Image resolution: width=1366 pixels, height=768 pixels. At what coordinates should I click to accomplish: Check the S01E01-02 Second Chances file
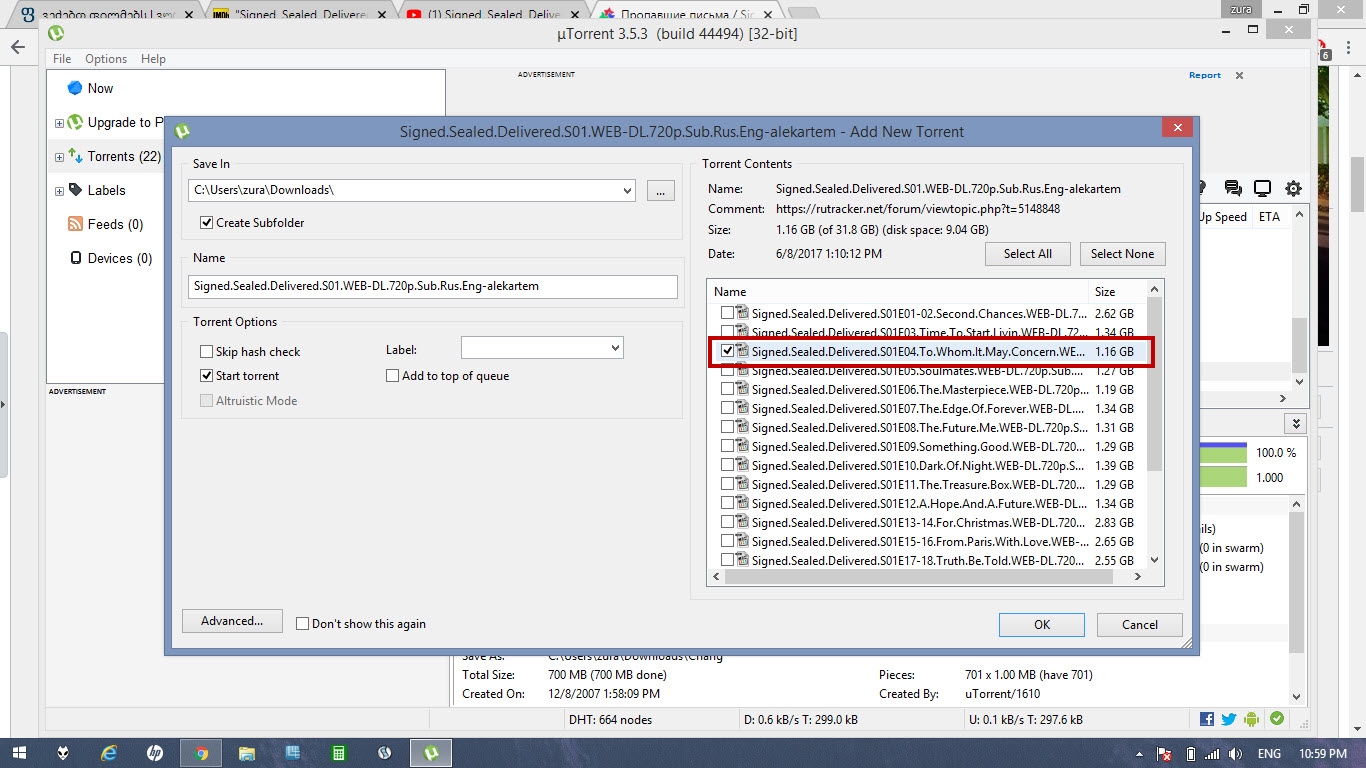[727, 313]
